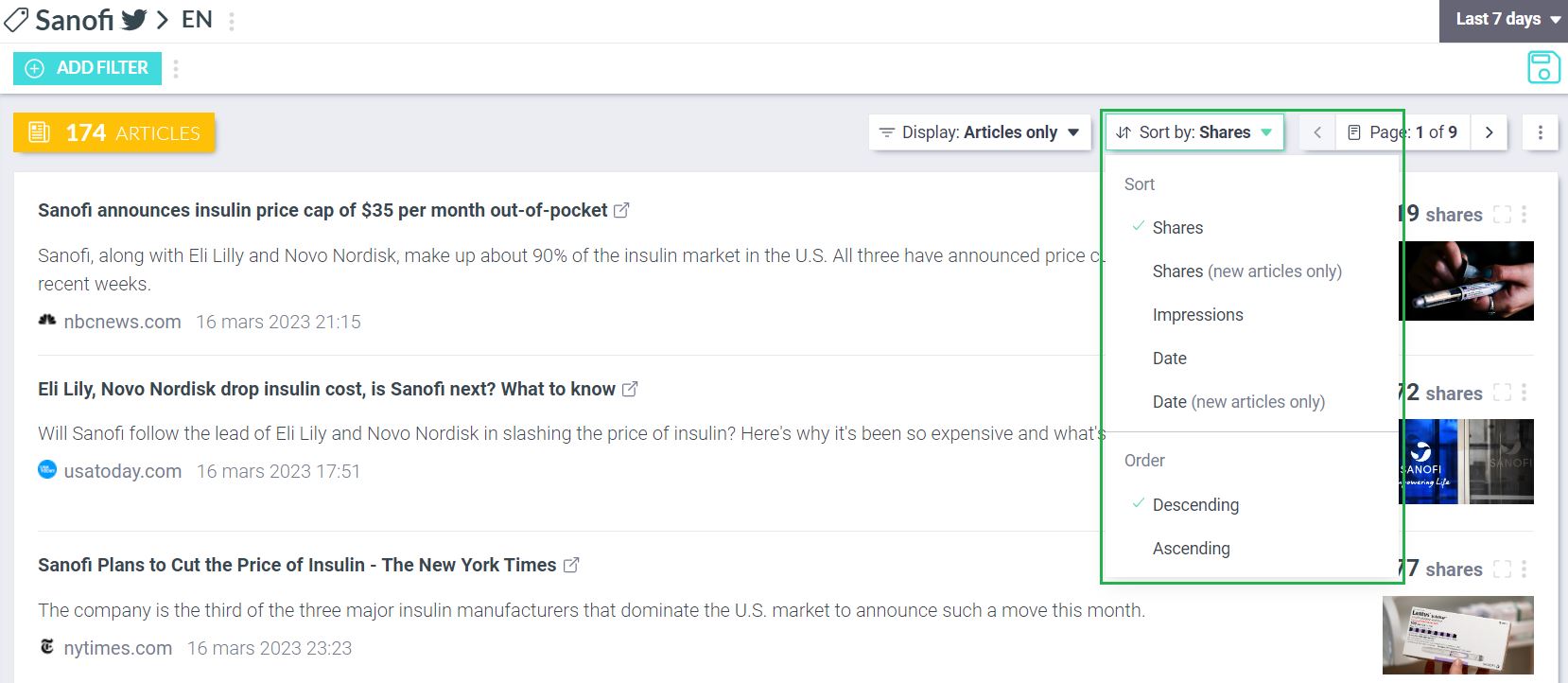Go to next page arrow
Viewport: 1568px width, 683px height.
[x=1489, y=132]
